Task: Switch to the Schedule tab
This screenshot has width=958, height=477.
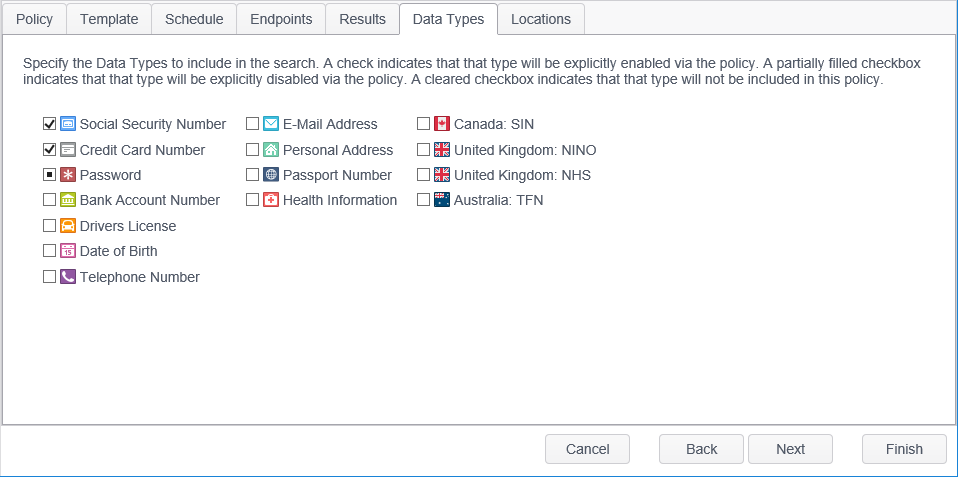Action: click(x=194, y=19)
